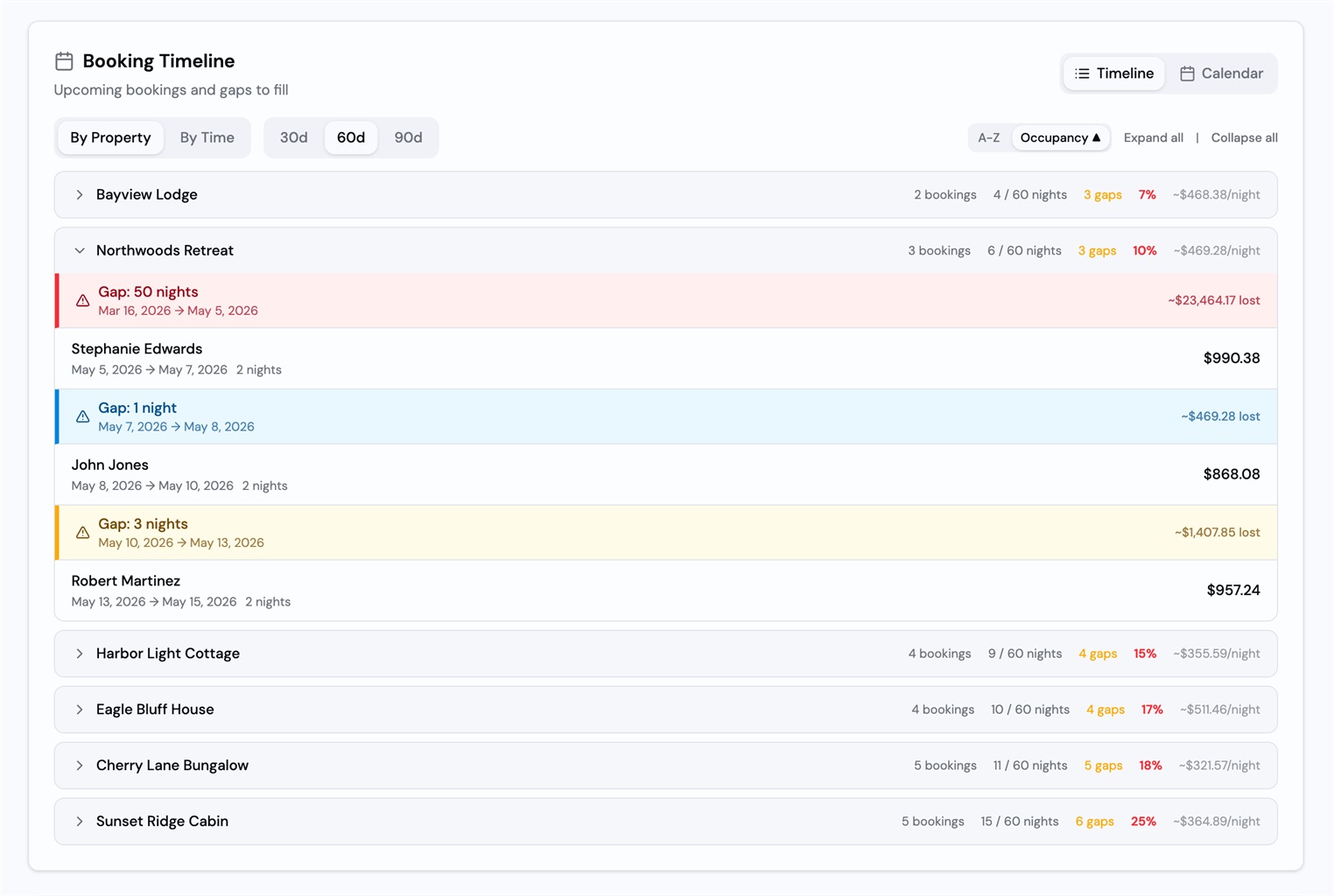Click the list icon in Timeline button

[1082, 73]
